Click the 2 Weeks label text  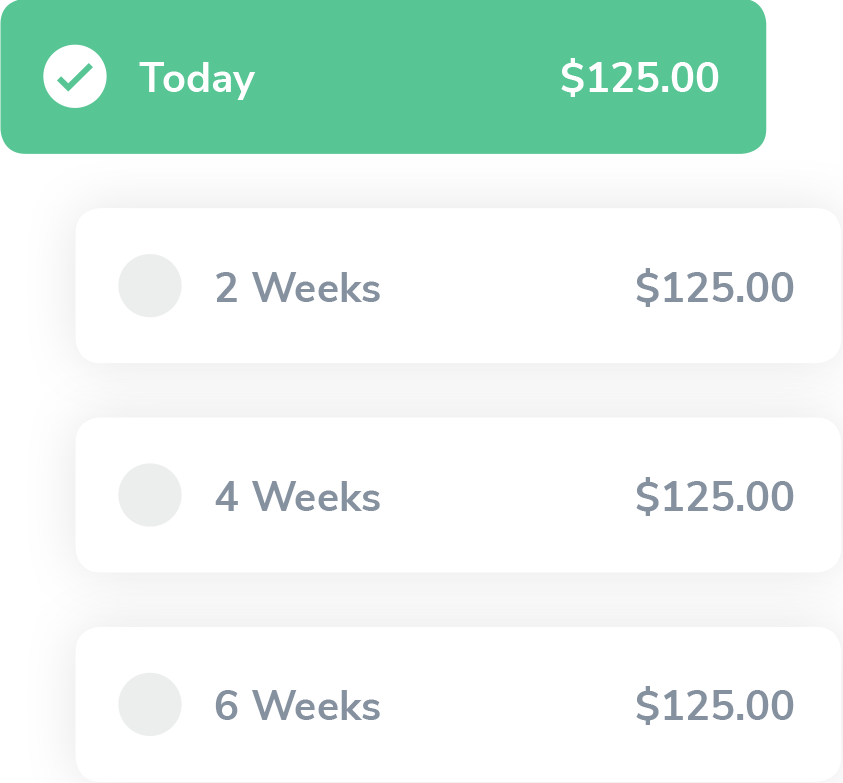298,288
